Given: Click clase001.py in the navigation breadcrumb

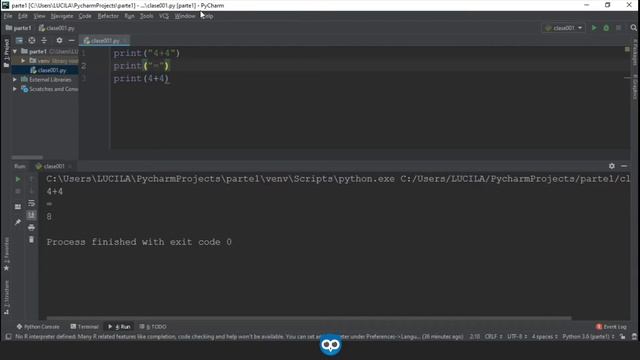Looking at the screenshot, I should (56, 28).
